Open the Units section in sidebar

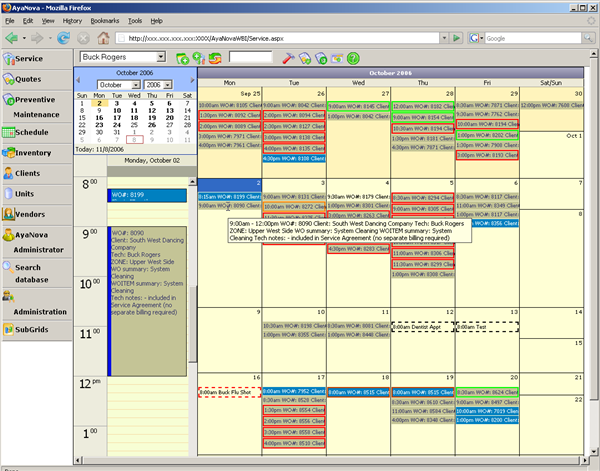[x=37, y=194]
